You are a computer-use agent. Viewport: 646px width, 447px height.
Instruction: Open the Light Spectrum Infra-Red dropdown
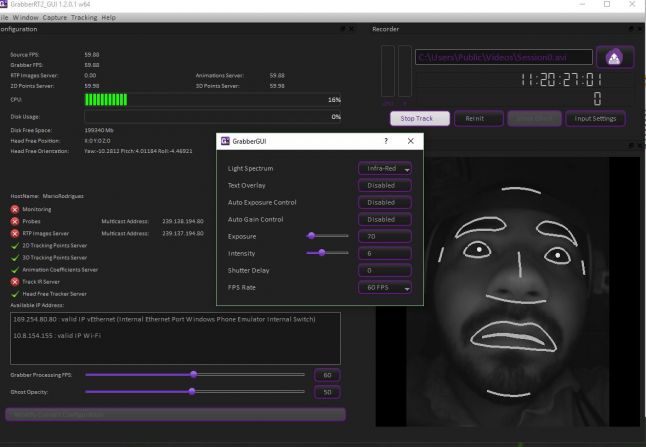click(x=385, y=169)
